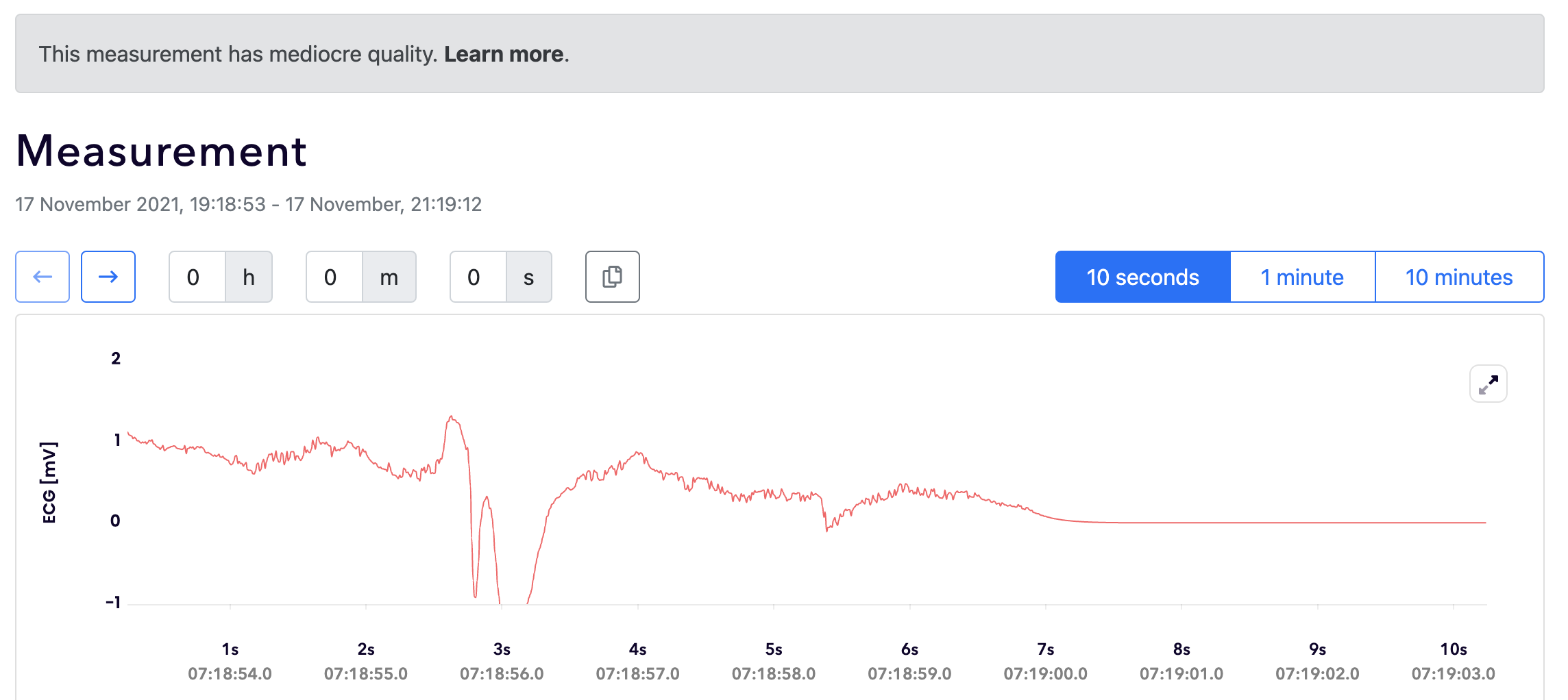The image size is (1568, 700).
Task: Focus the minutes input field
Action: [334, 277]
